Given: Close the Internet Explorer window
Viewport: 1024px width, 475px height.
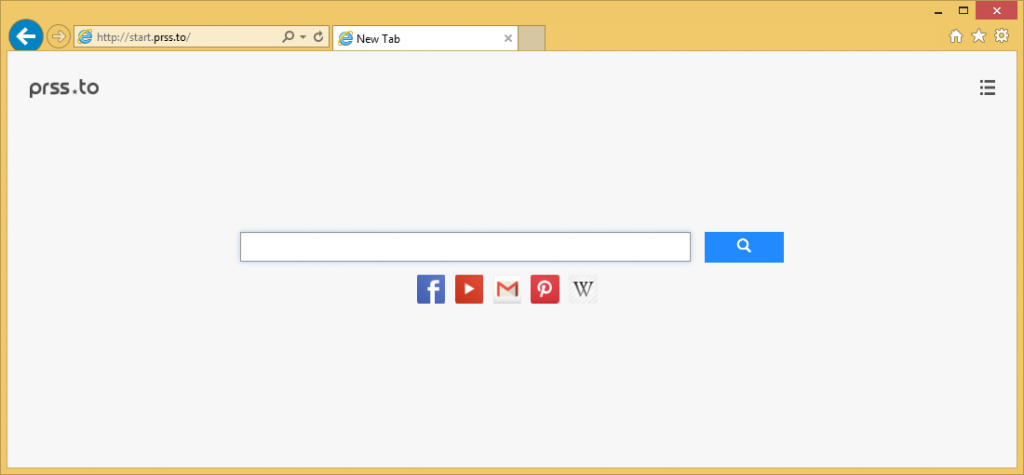Looking at the screenshot, I should 997,10.
